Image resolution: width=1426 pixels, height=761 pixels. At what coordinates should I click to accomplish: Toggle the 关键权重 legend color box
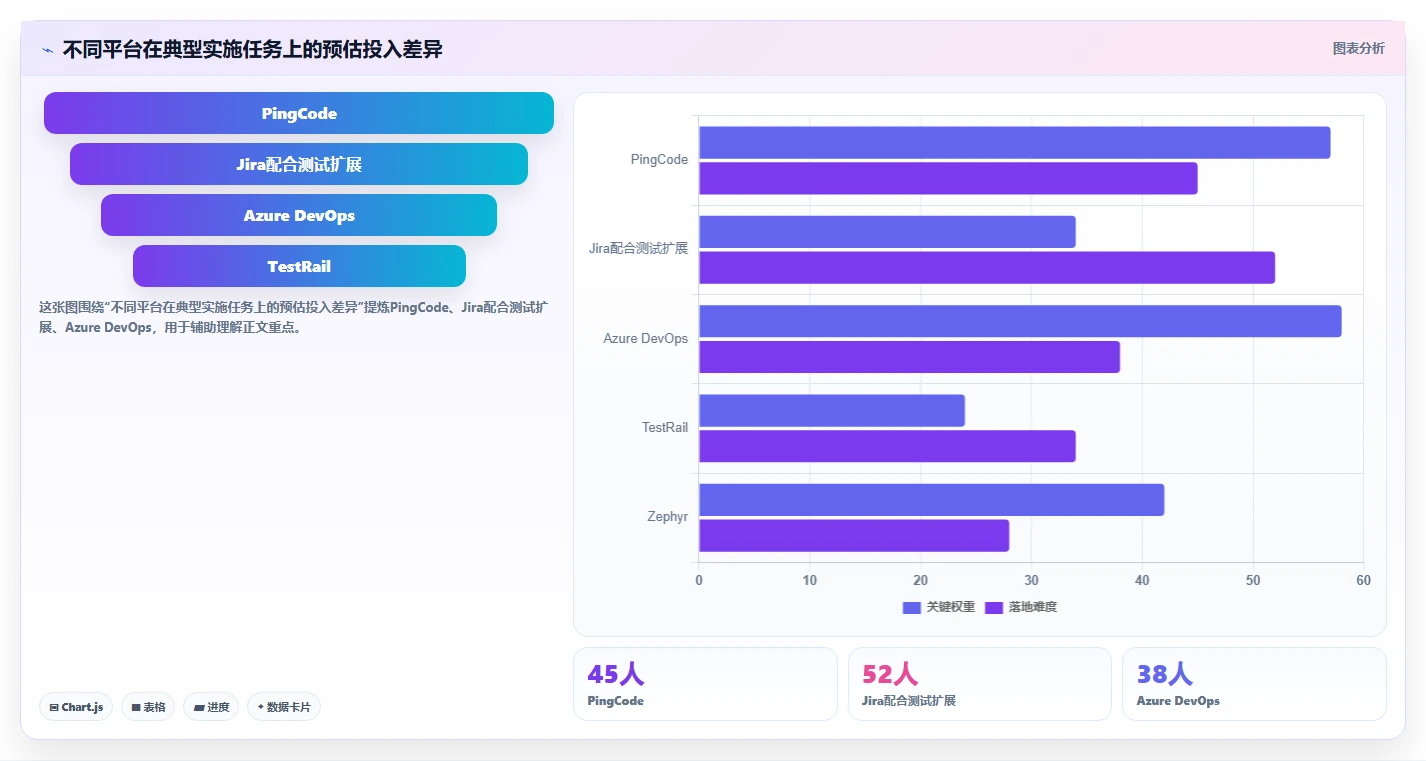(911, 607)
